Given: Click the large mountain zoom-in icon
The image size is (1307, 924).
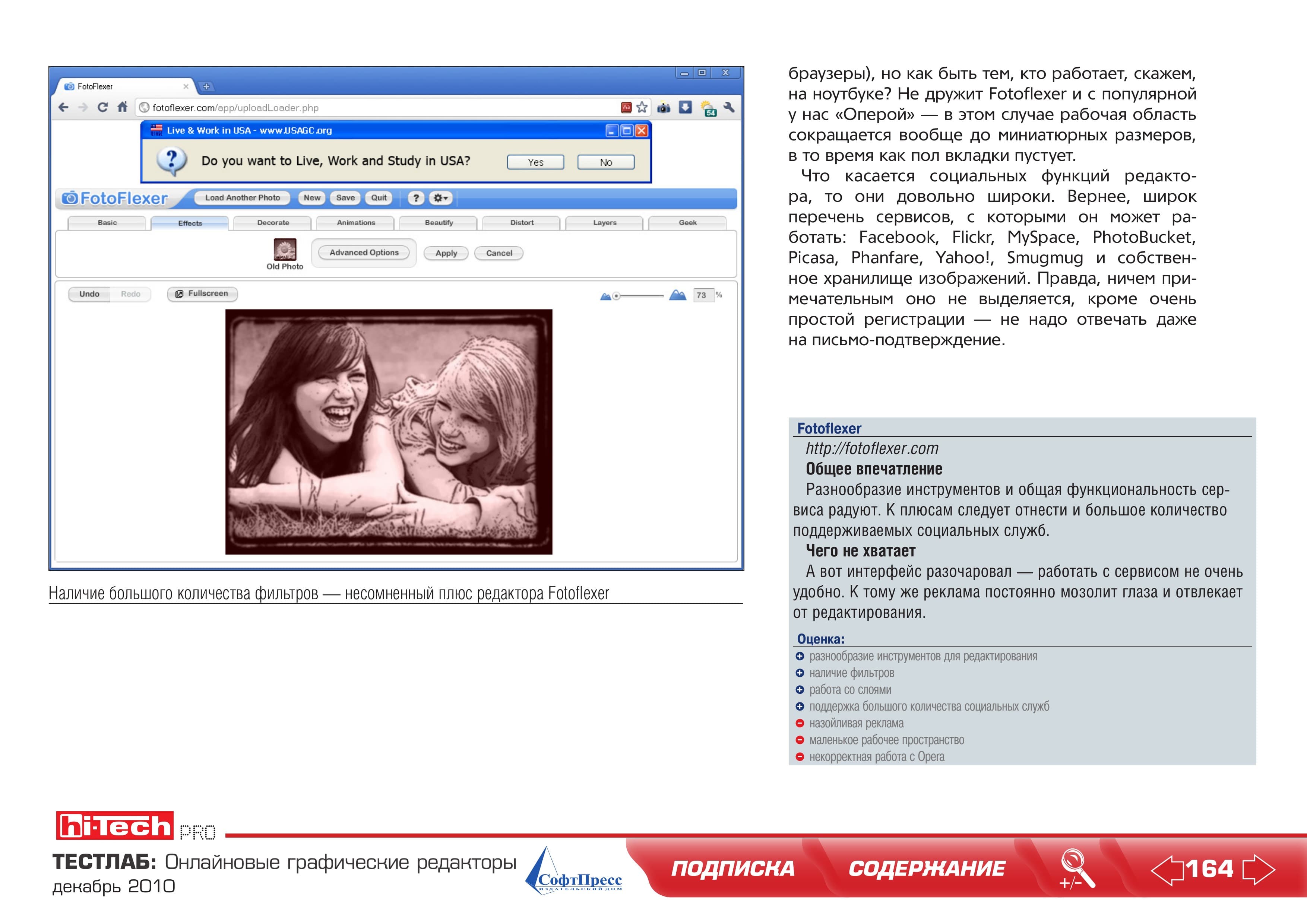Looking at the screenshot, I should pyautogui.click(x=677, y=295).
